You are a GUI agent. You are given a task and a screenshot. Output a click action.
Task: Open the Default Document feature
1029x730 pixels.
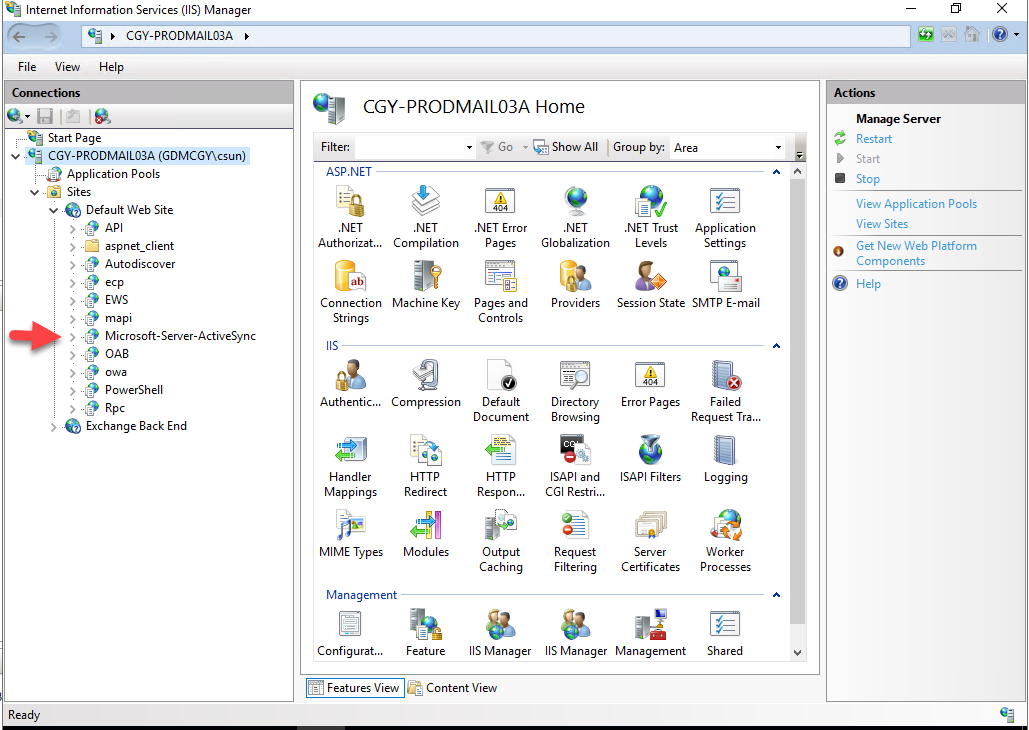pos(500,391)
